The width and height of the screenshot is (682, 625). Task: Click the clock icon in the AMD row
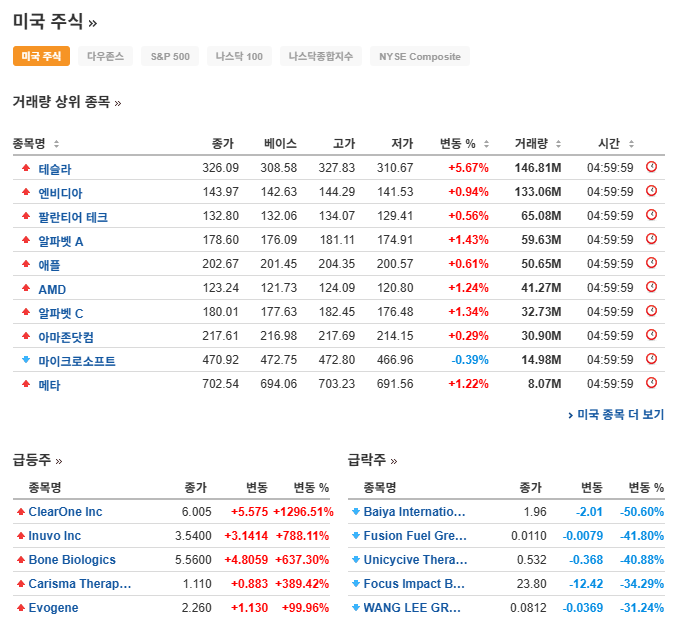coord(651,287)
